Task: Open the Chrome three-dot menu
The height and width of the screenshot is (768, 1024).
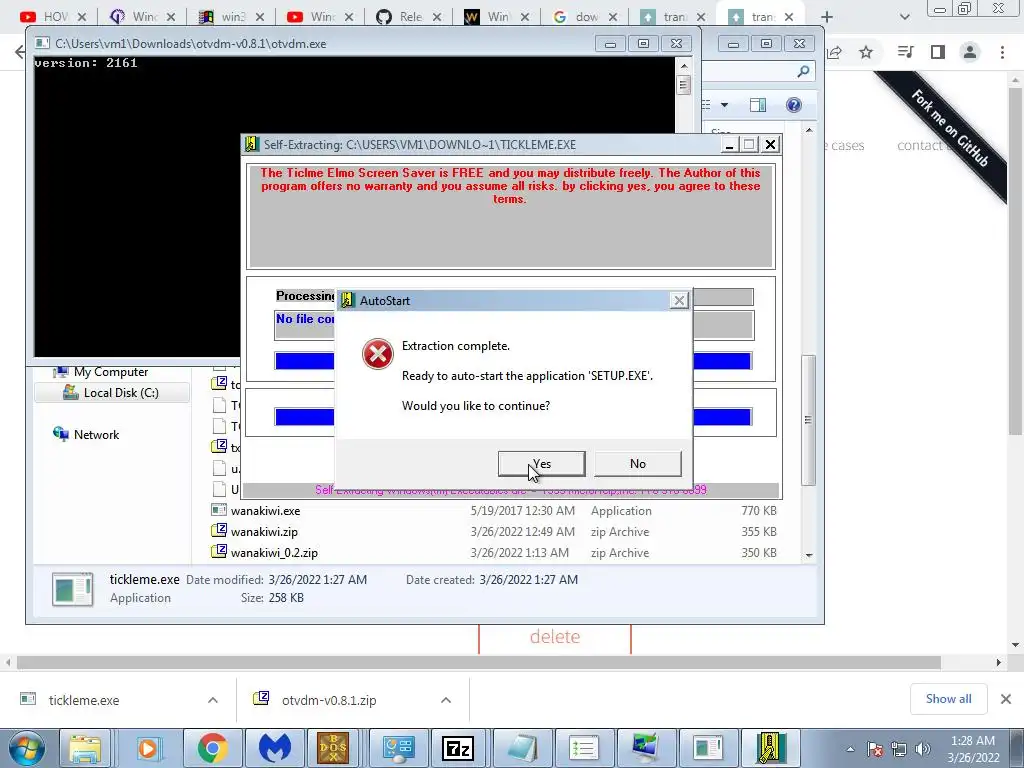Action: pyautogui.click(x=1002, y=52)
